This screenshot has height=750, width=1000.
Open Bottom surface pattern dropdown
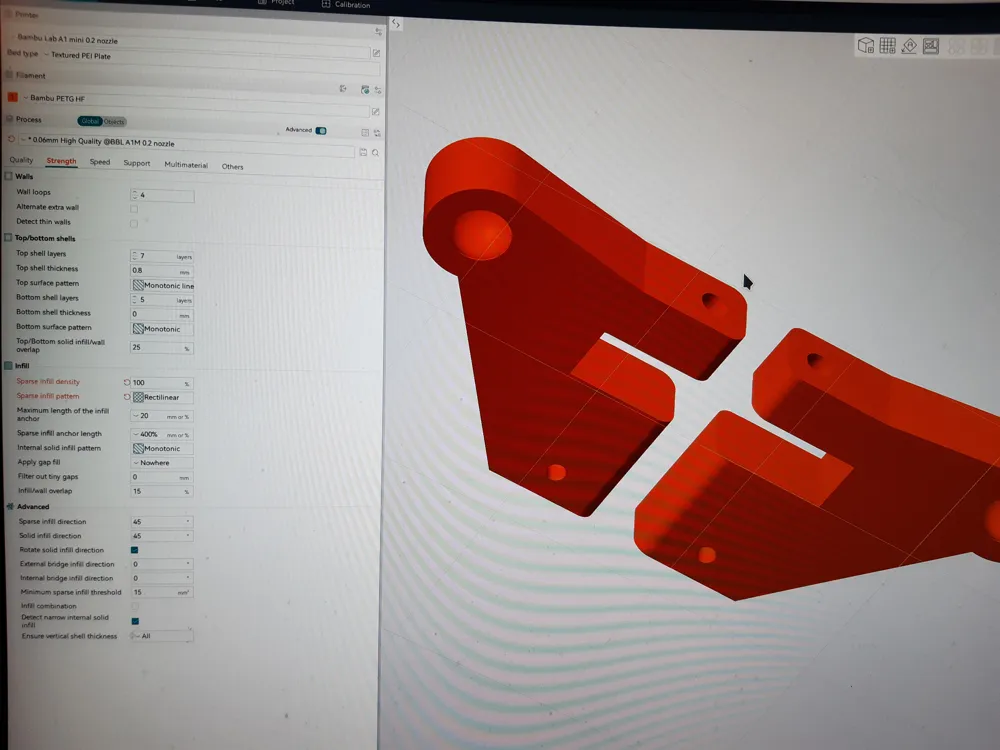click(162, 329)
